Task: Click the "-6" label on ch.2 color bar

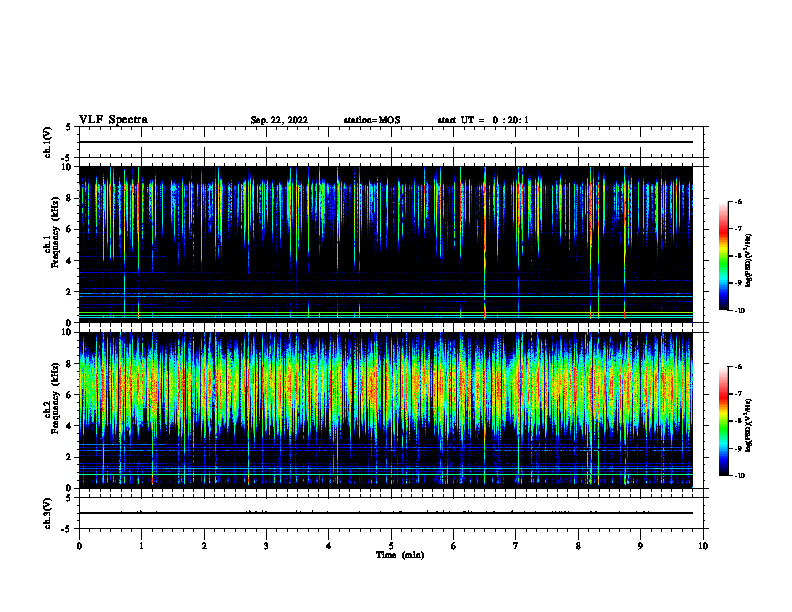Action: tap(738, 367)
